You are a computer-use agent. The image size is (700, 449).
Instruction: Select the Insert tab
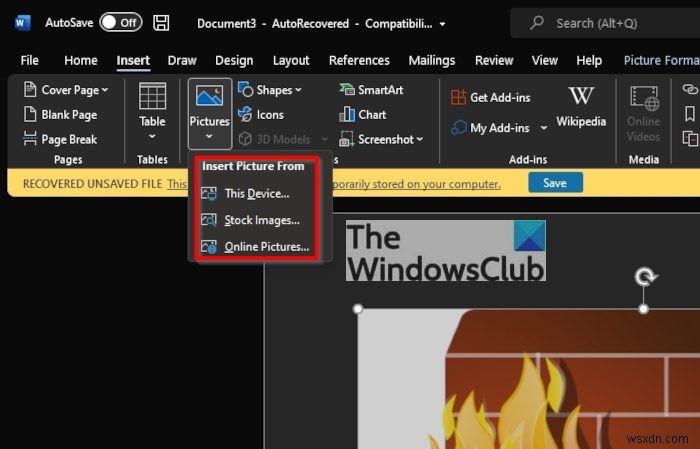(133, 60)
